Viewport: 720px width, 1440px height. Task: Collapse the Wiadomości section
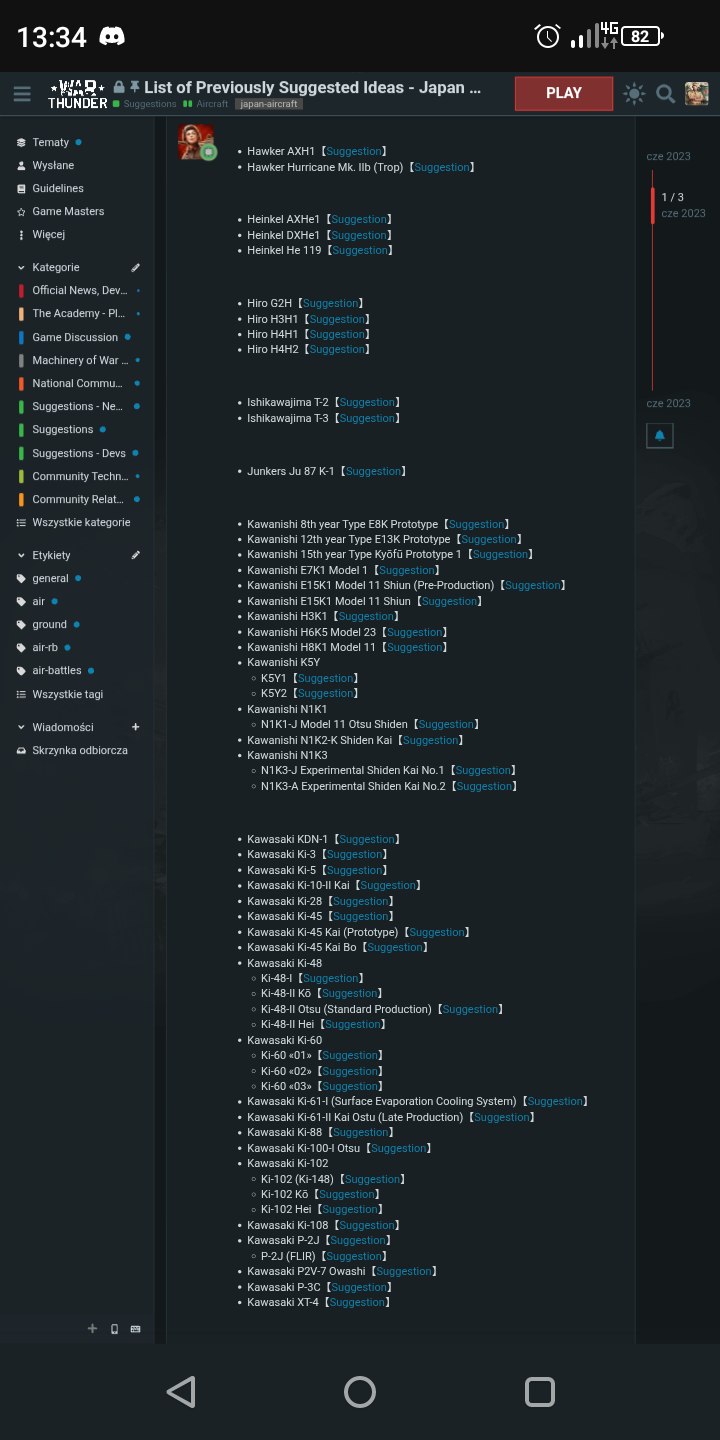22,727
